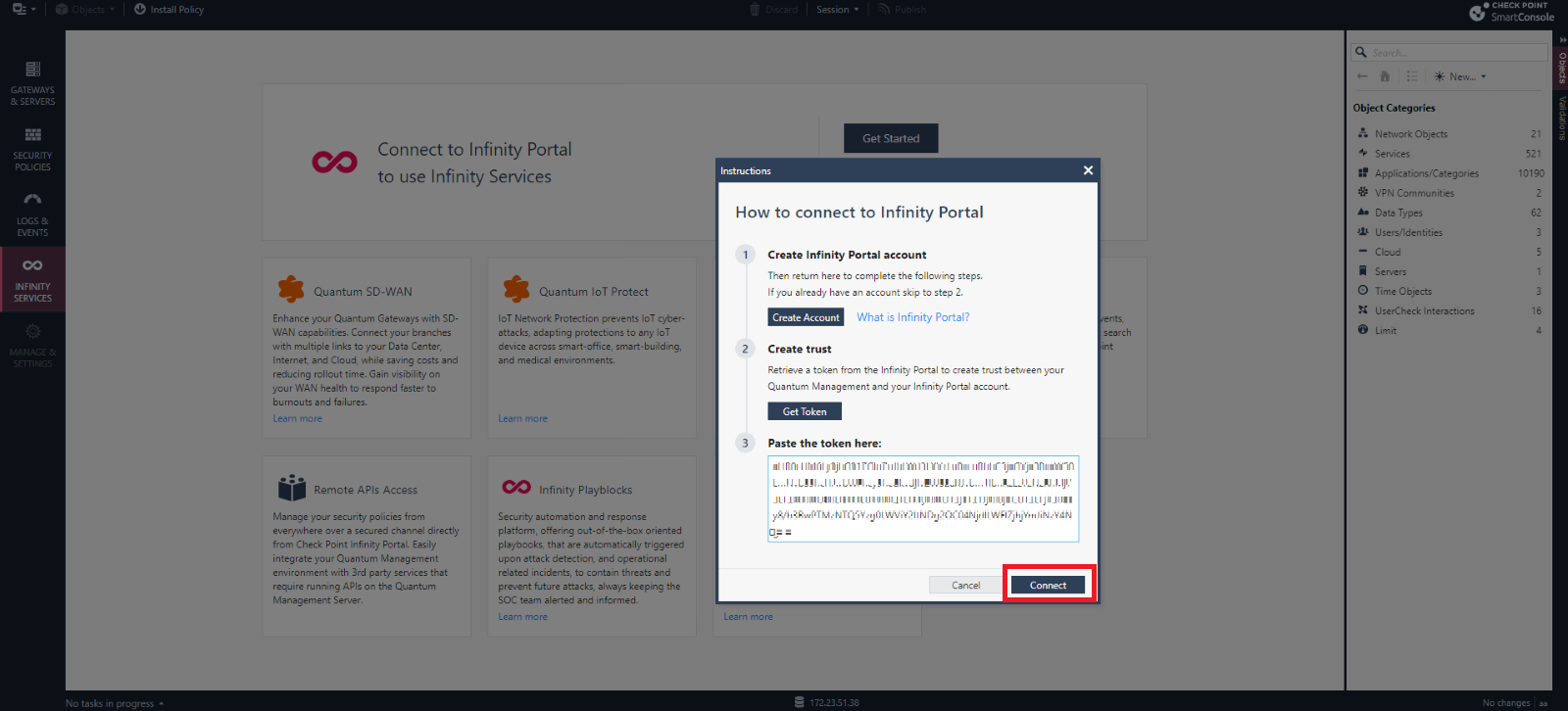Image resolution: width=1568 pixels, height=711 pixels.
Task: Click No changes status text
Action: coord(1506,702)
